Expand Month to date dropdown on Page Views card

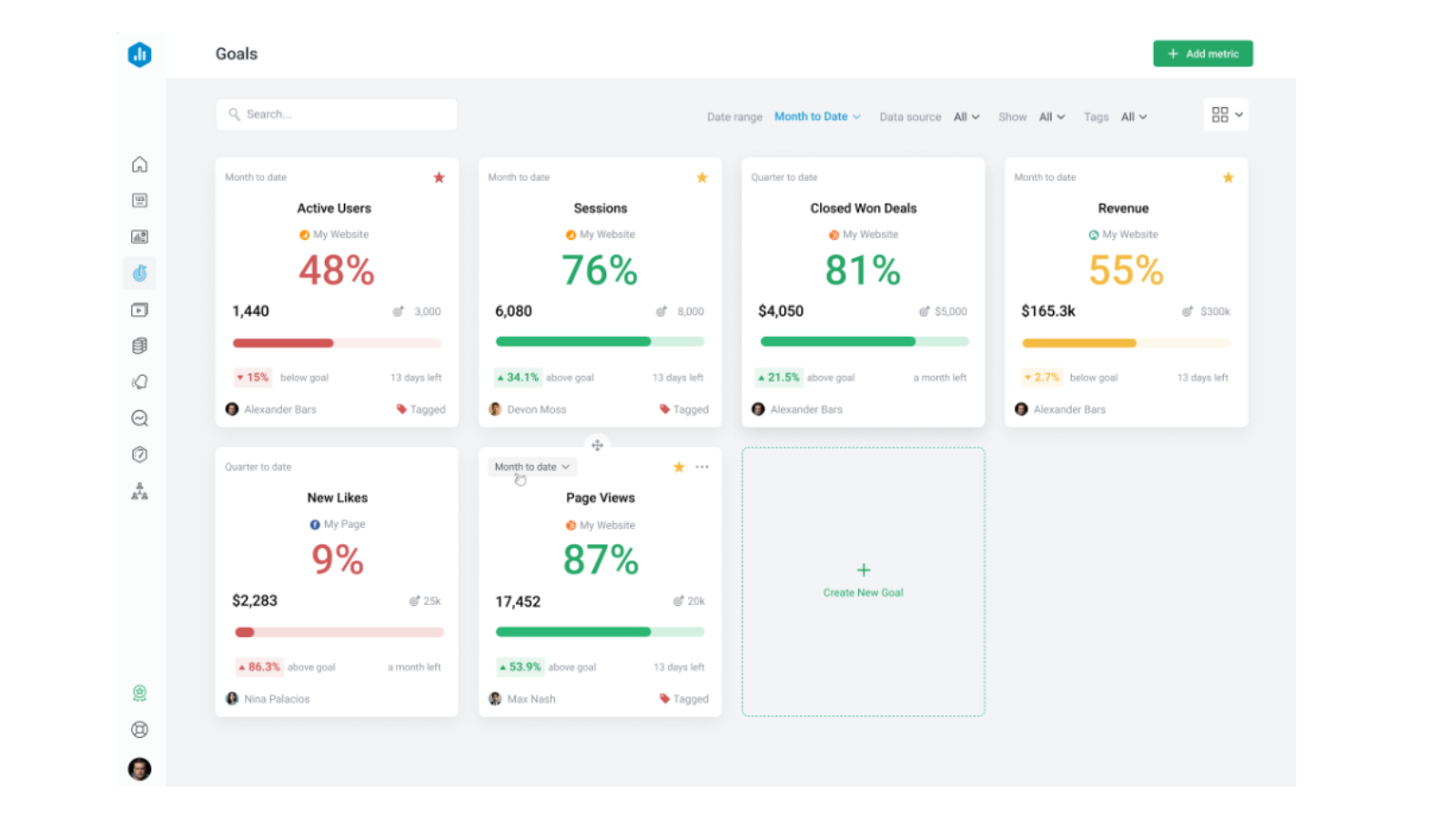pyautogui.click(x=532, y=467)
